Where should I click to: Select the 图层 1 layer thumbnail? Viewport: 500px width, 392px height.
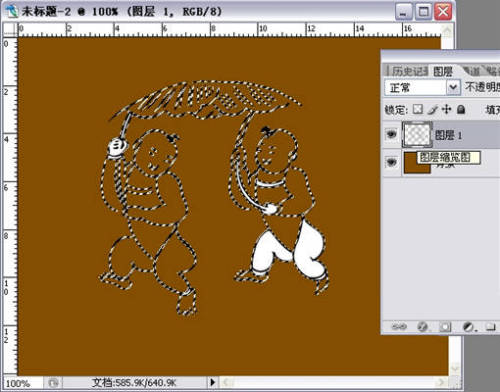[417, 135]
